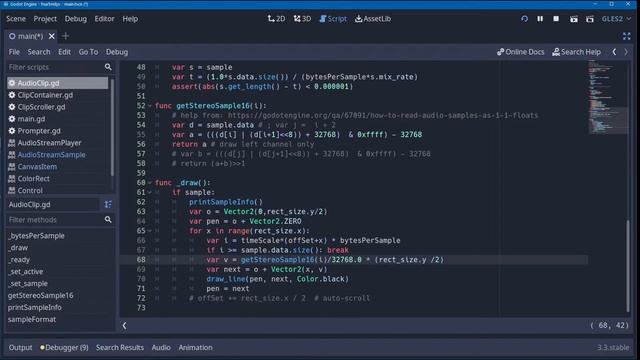Toggle alphabetical sorting of methods
The width and height of the screenshot is (640, 360).
coord(108,204)
